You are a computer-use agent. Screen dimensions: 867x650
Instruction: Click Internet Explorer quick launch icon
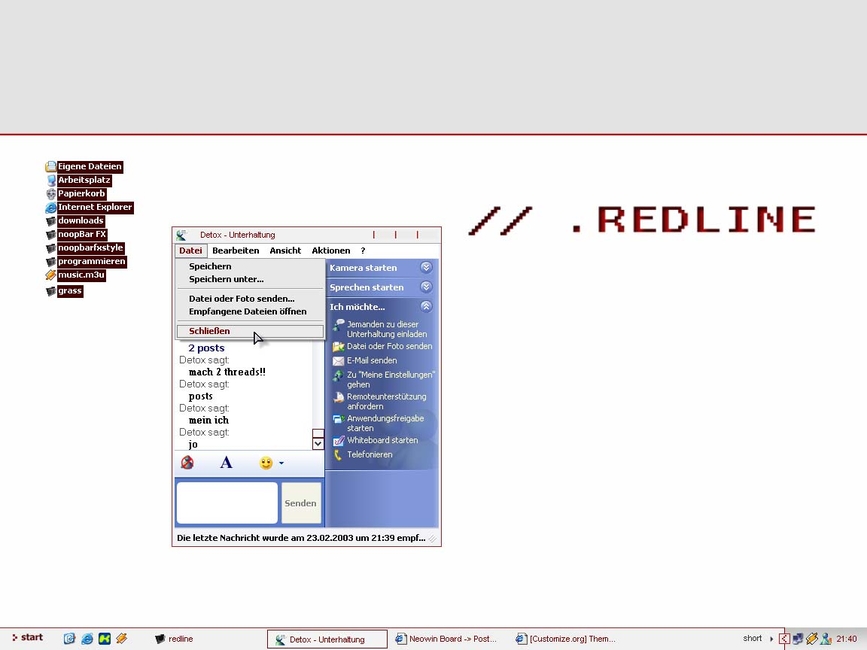click(87, 639)
